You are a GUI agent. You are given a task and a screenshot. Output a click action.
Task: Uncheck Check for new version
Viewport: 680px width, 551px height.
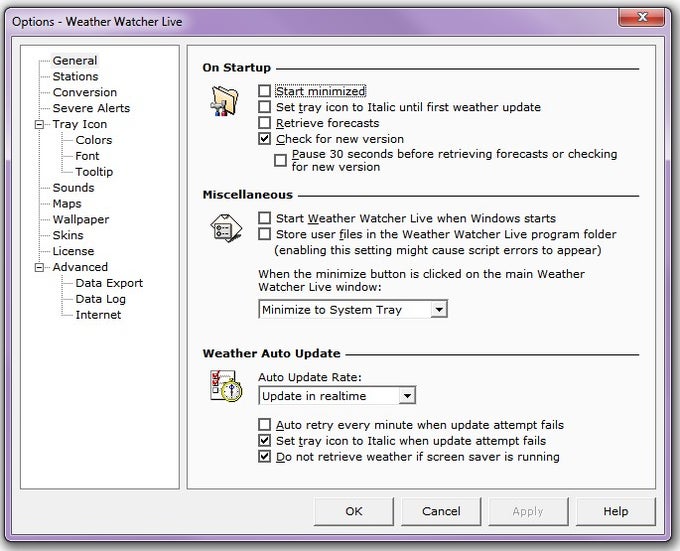[265, 139]
